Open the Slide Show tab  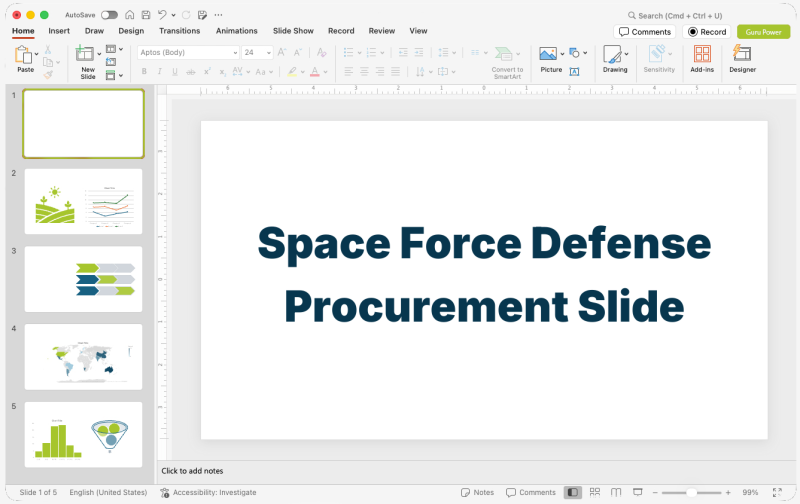pos(293,31)
